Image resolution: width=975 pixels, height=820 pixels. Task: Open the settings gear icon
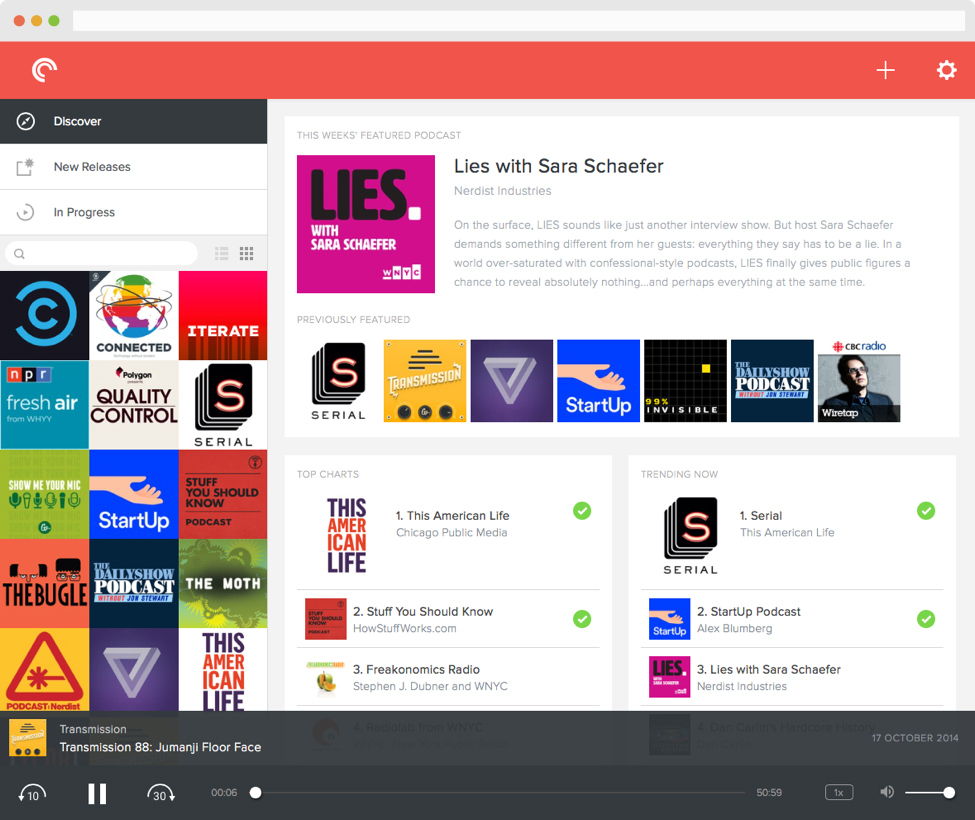(946, 70)
